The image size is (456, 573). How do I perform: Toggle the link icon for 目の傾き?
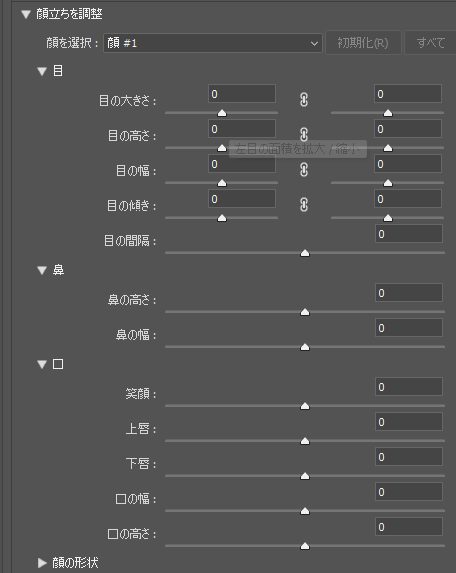(x=304, y=205)
